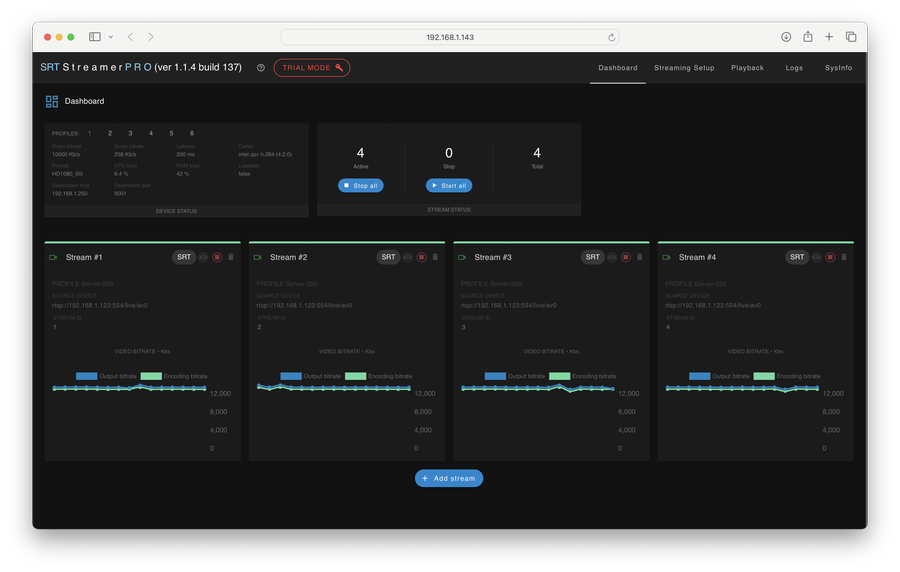Stop Stream #3 with red stop icon

point(626,257)
